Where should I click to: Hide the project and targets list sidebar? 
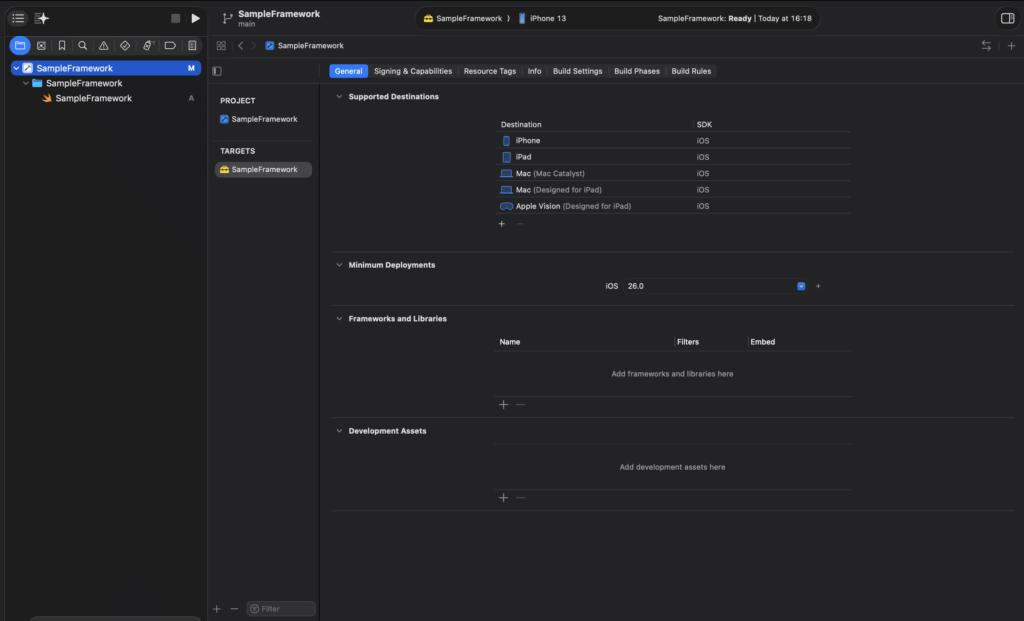[217, 71]
